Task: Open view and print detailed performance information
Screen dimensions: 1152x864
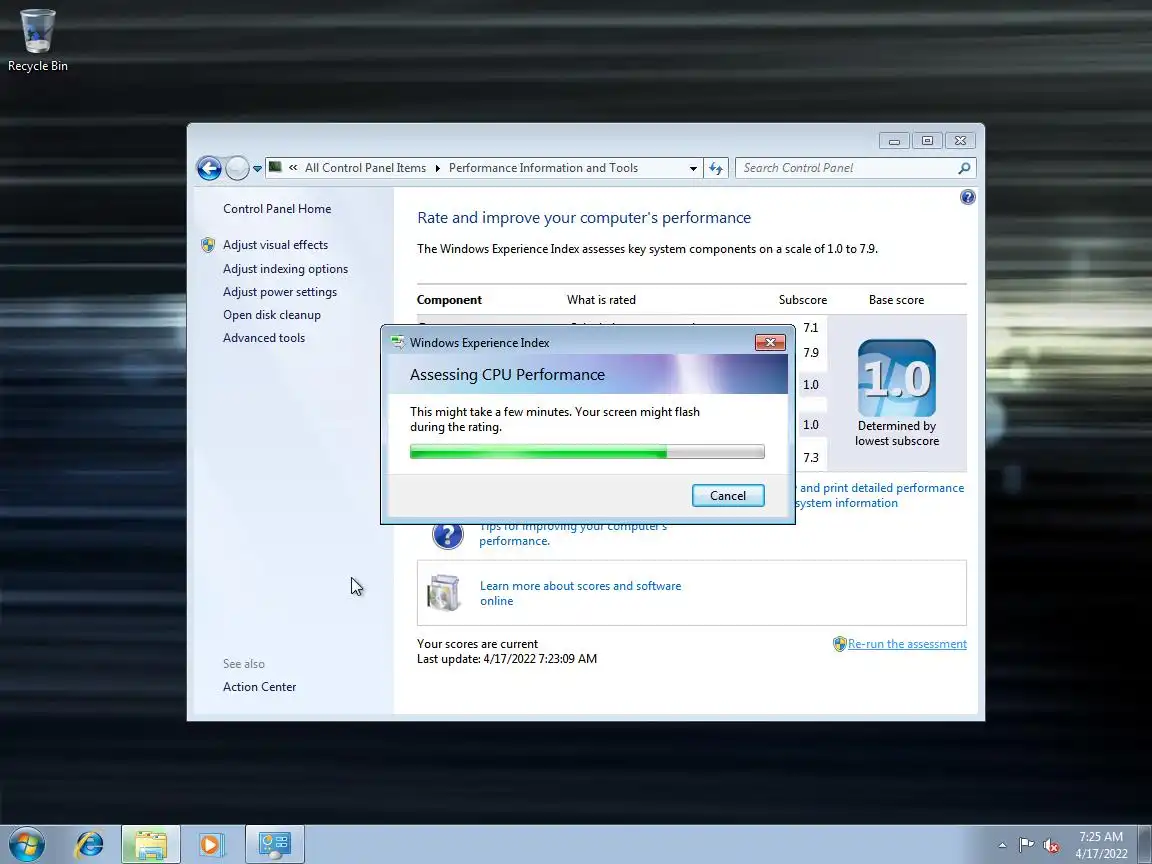Action: tap(879, 495)
